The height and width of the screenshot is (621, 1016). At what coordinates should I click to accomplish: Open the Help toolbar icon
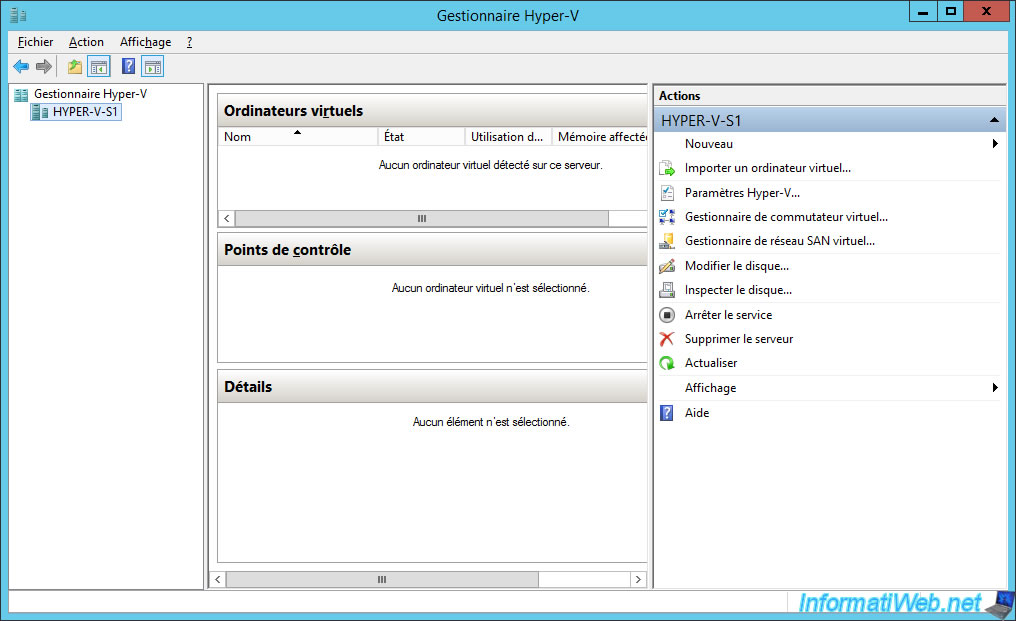point(128,66)
